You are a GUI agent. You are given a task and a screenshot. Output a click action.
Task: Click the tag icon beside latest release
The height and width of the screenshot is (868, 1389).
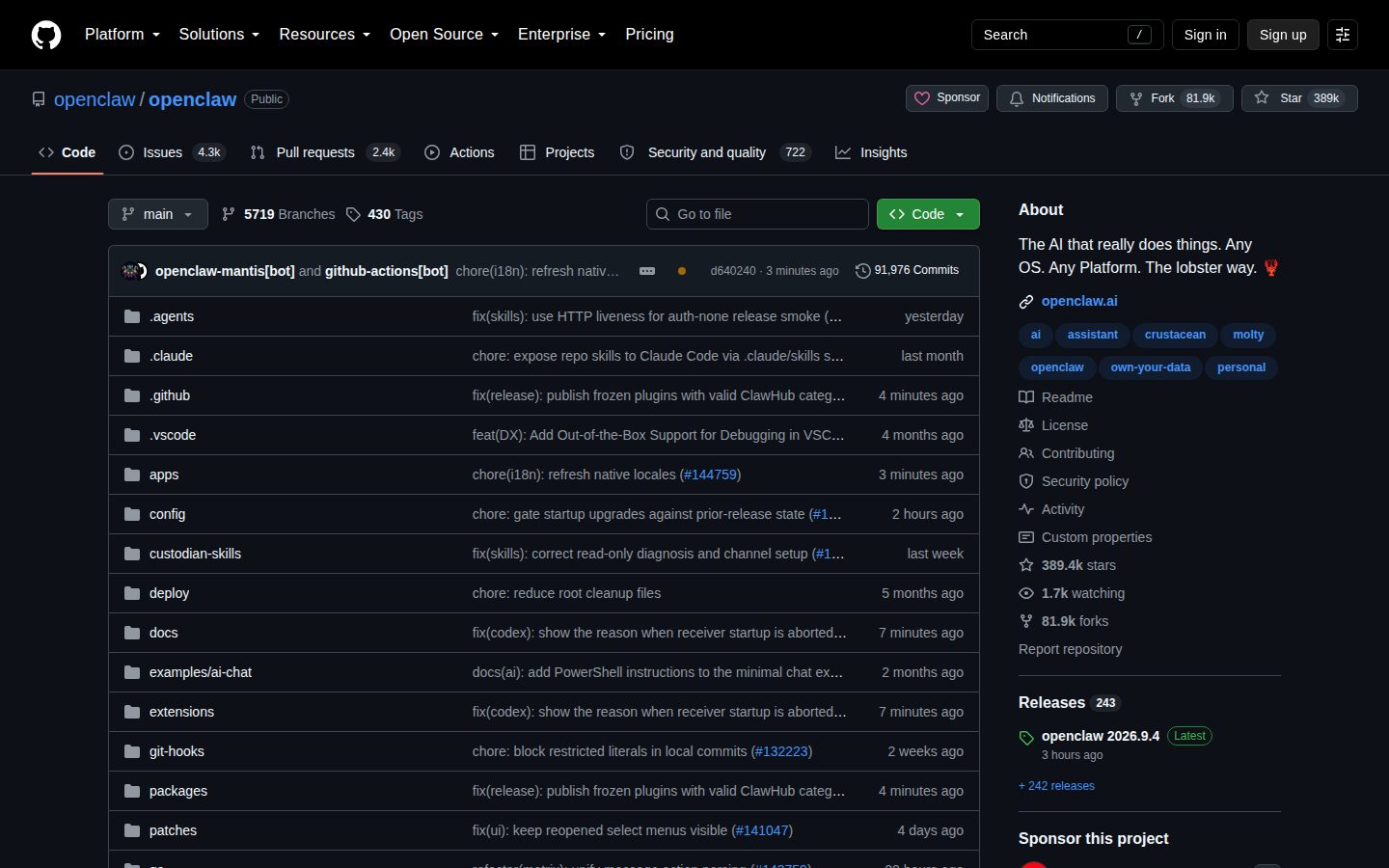click(x=1026, y=738)
